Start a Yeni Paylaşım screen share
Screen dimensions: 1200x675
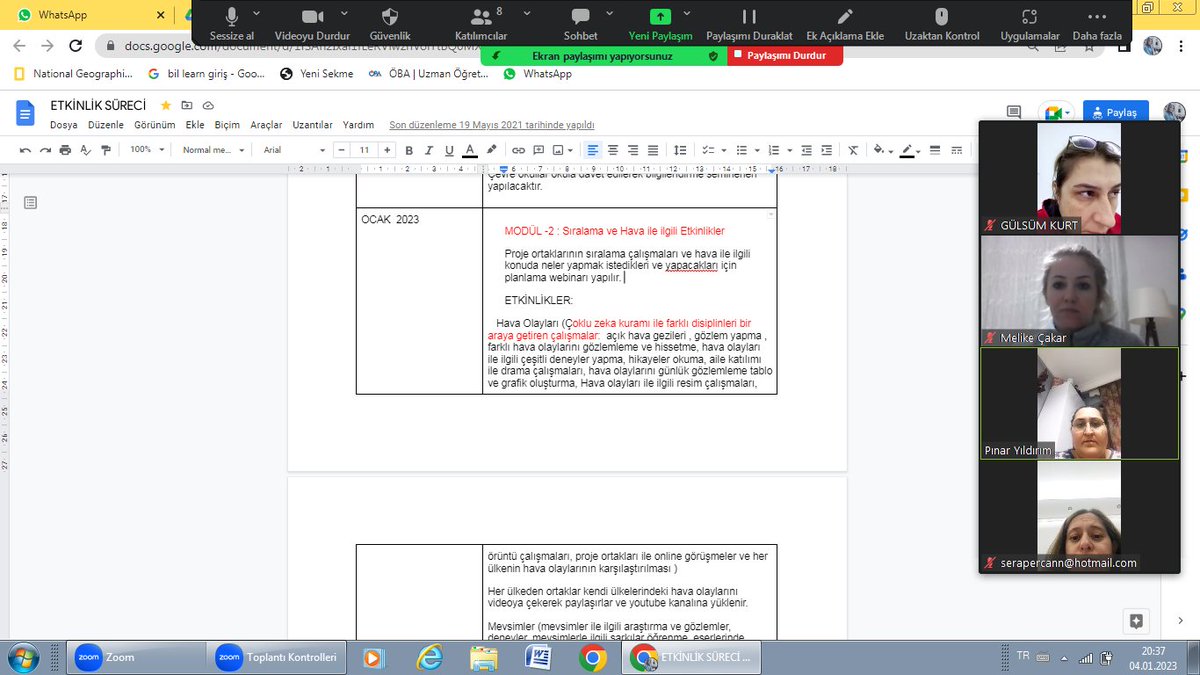pos(660,24)
